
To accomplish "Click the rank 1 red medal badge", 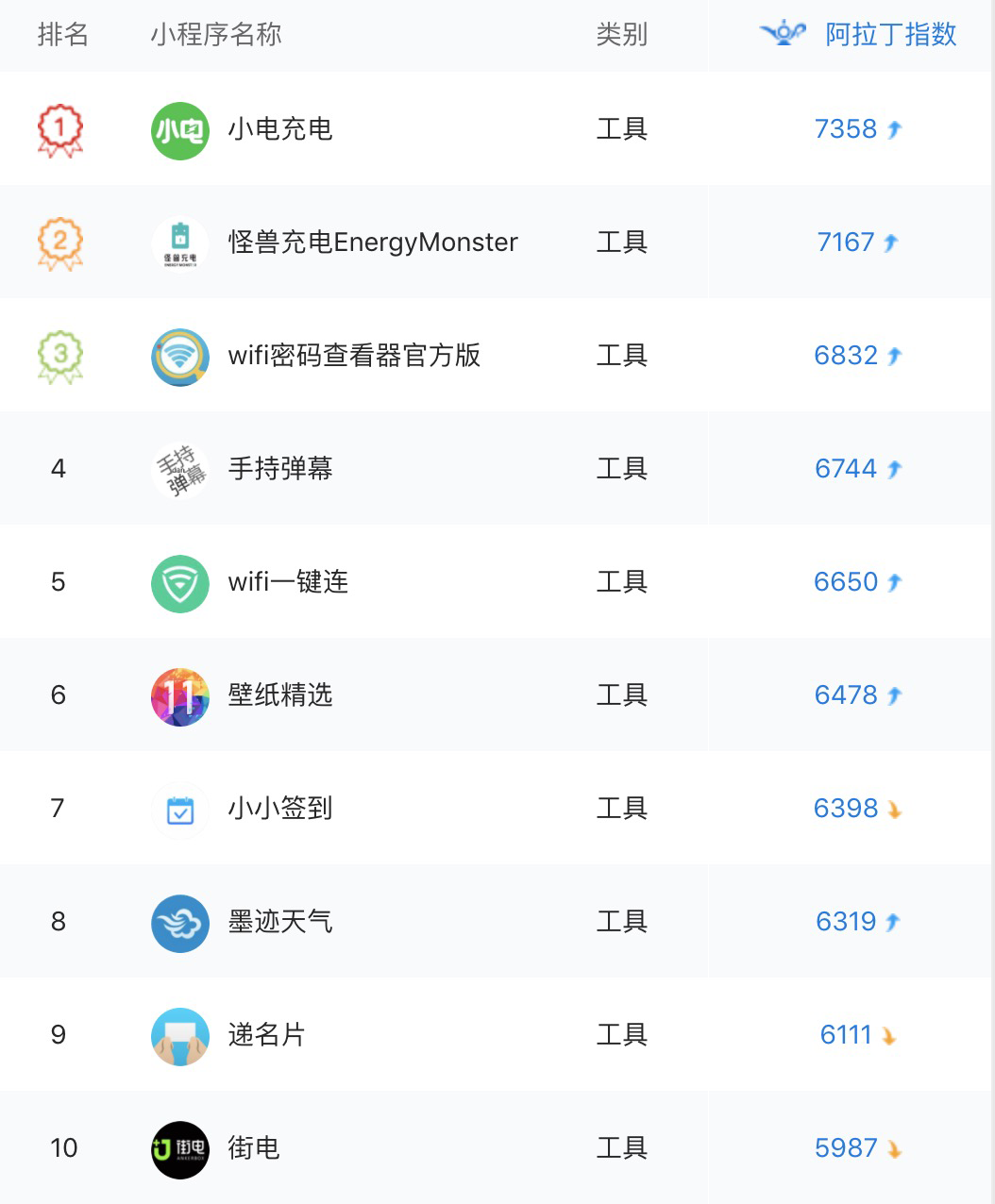I will [59, 129].
